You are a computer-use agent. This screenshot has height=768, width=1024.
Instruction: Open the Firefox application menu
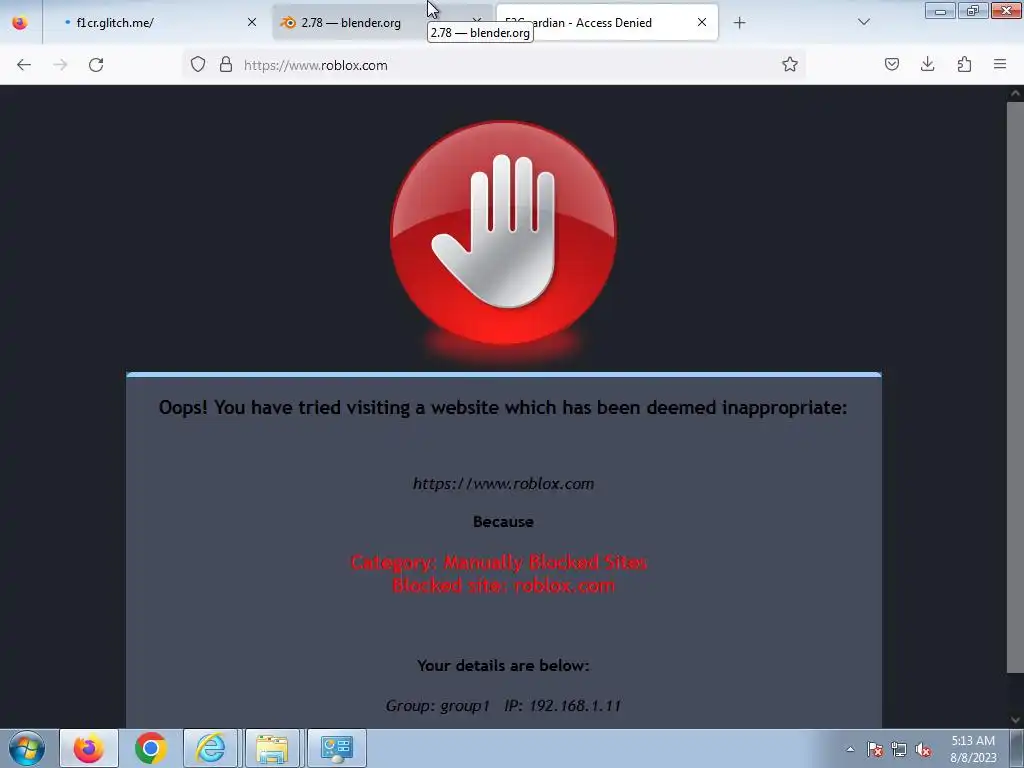pos(1000,64)
